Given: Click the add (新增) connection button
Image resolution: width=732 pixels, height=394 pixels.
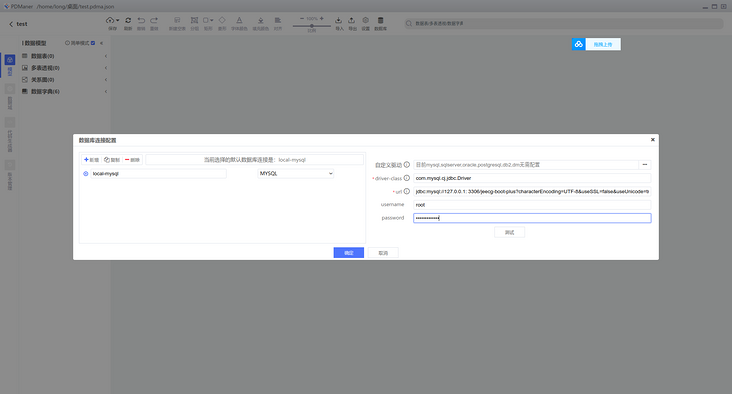Looking at the screenshot, I should tap(92, 160).
